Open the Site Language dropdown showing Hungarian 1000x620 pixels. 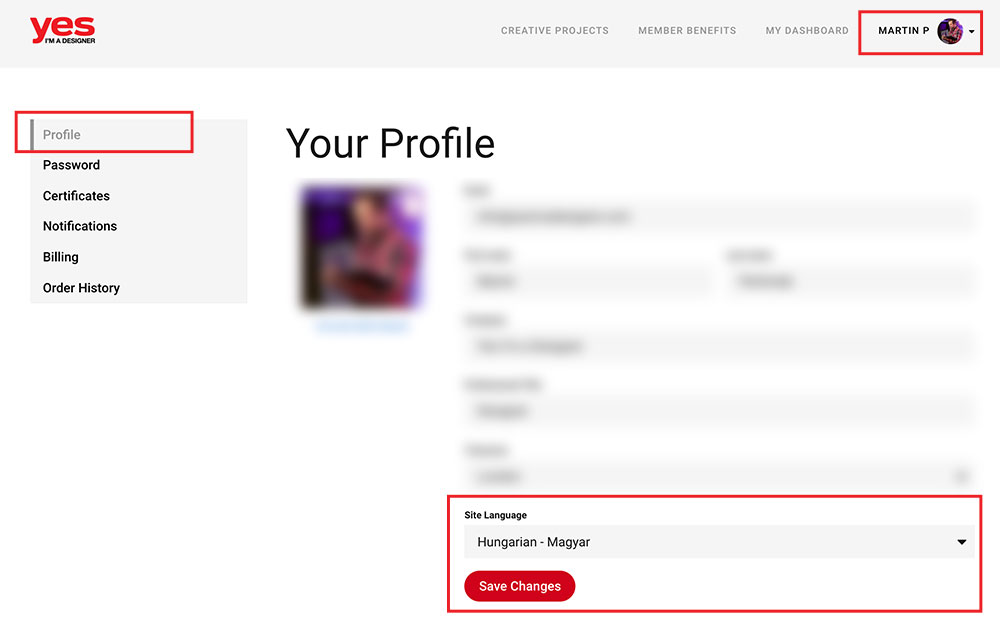pos(710,542)
